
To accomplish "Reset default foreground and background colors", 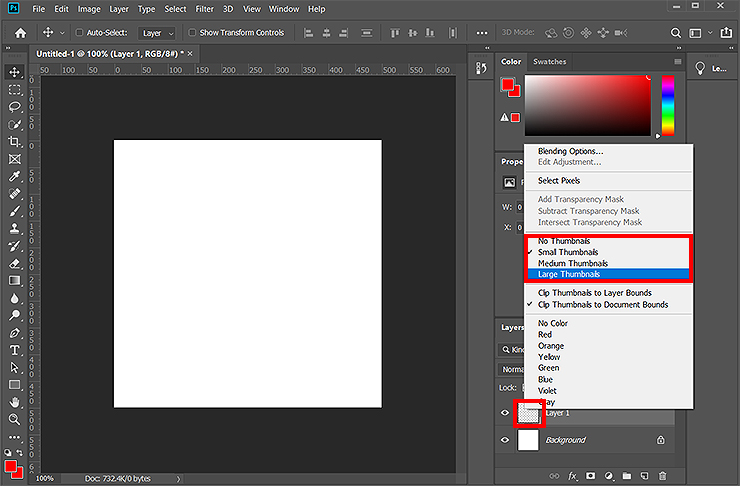I will [8, 452].
